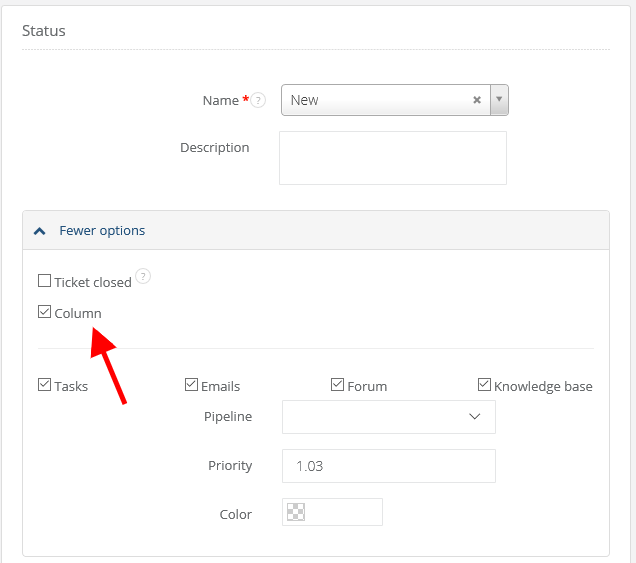Uncheck the Column checkbox
Viewport: 636px width, 563px height.
(x=44, y=312)
